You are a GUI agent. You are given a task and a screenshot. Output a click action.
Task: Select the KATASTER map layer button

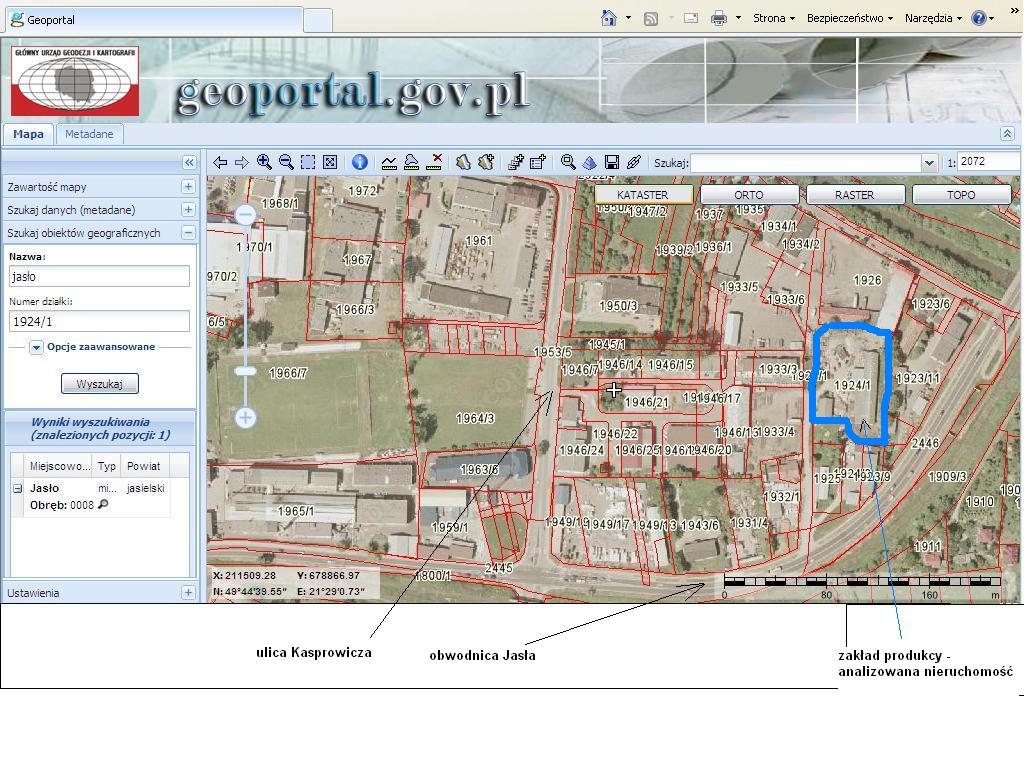click(x=642, y=195)
